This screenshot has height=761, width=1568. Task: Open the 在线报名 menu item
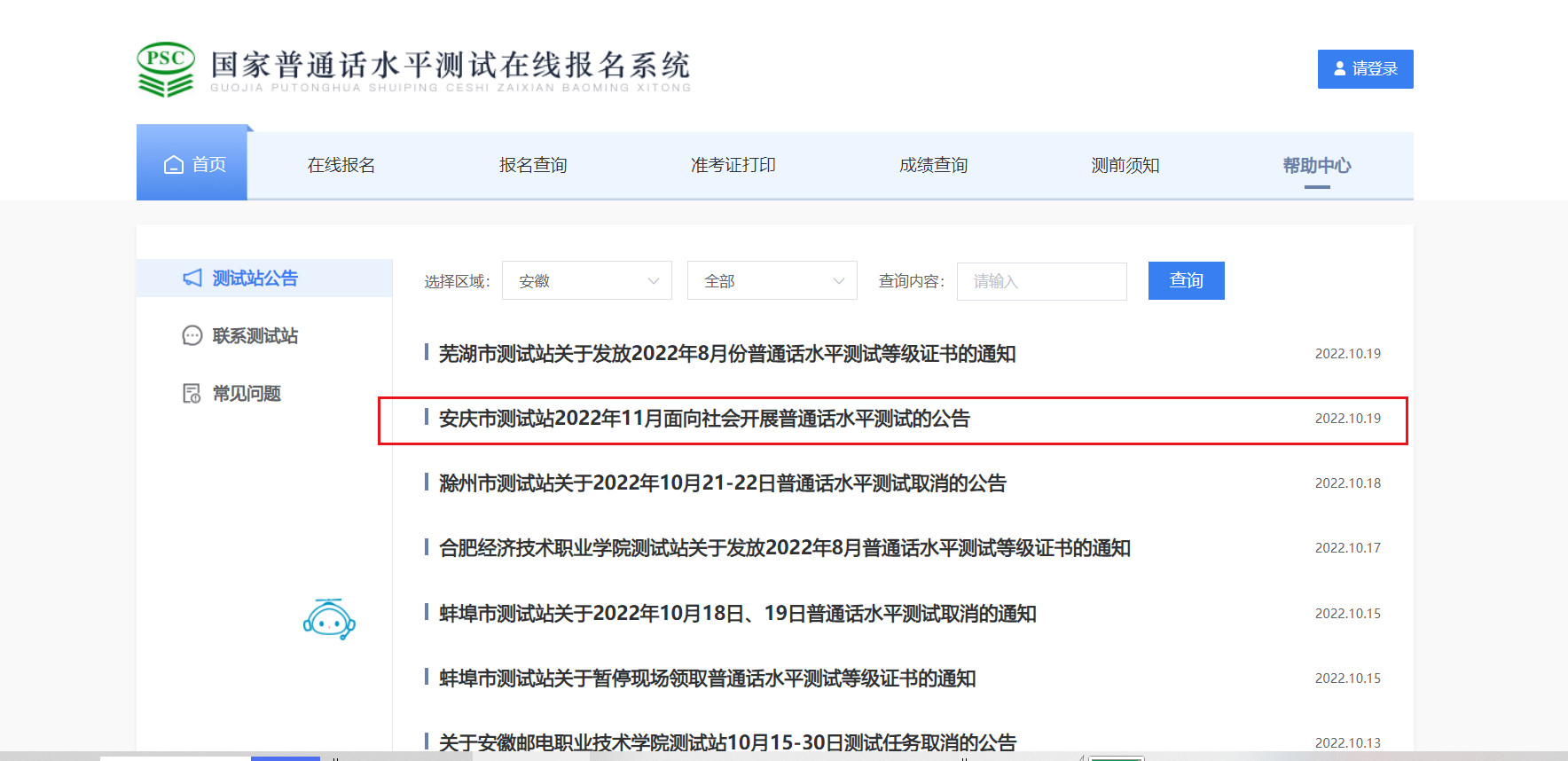341,166
